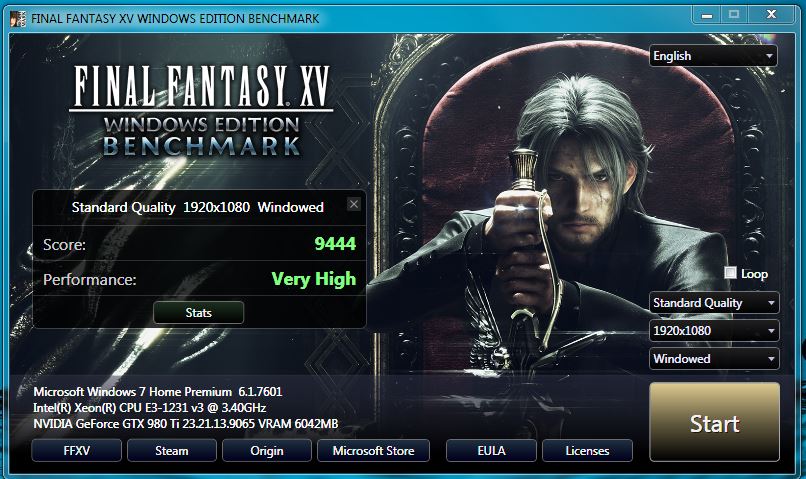Start the benchmark with the Start button
The height and width of the screenshot is (479, 806).
pos(715,422)
